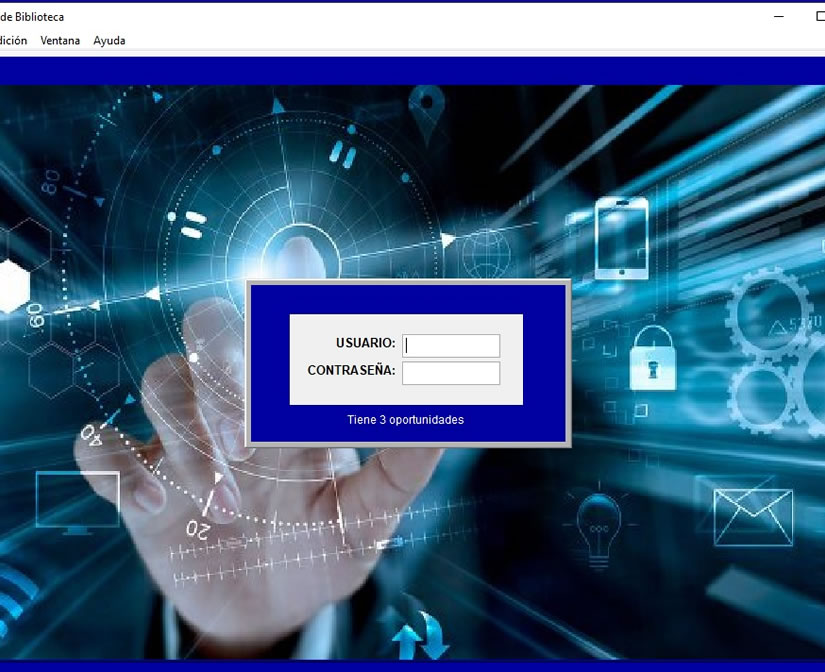Open the Ayuda menu

pos(109,41)
